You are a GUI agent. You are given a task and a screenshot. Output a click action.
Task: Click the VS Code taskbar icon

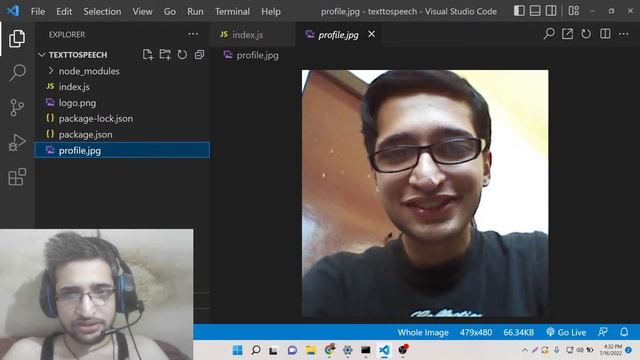click(x=384, y=350)
